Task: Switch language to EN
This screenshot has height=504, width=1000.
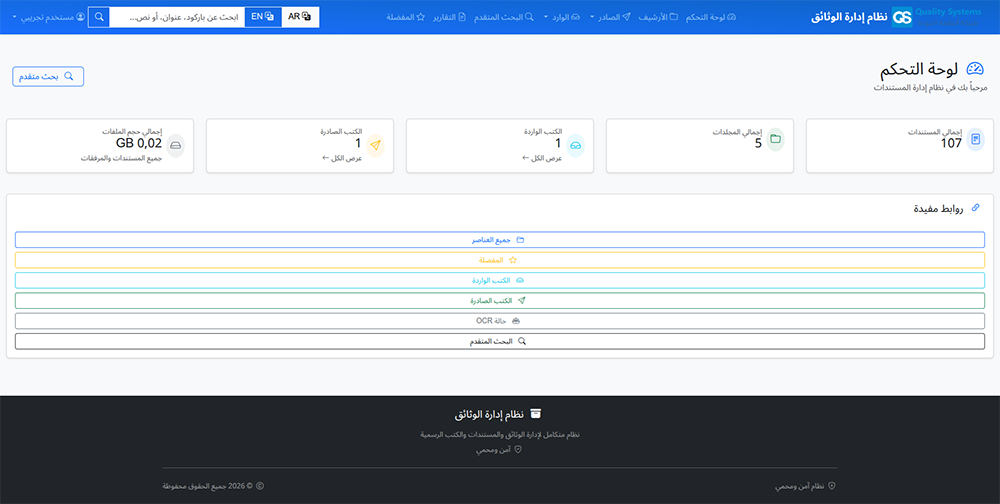Action: [x=263, y=17]
